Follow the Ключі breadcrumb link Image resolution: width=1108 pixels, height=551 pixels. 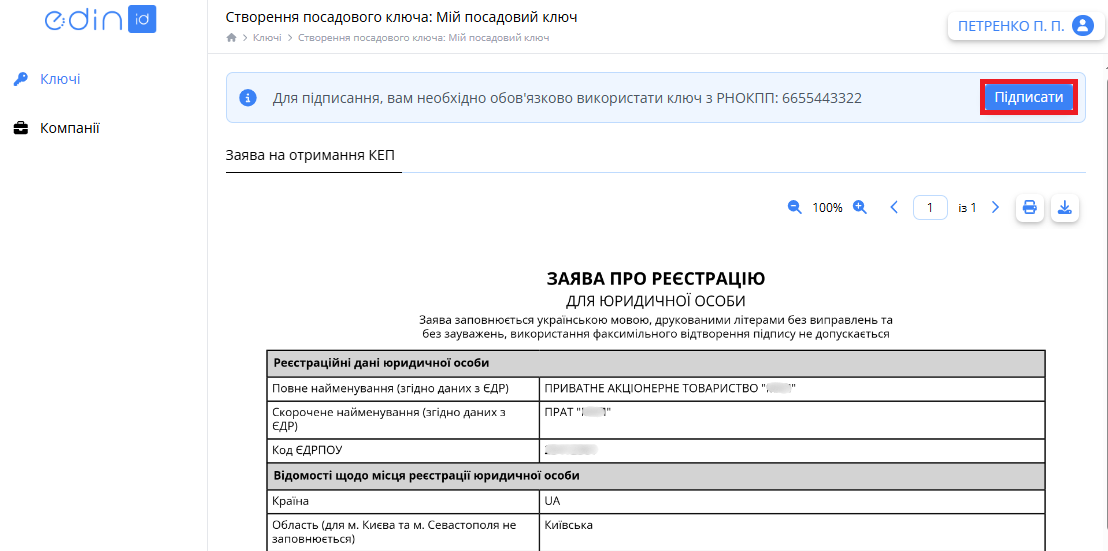[267, 38]
